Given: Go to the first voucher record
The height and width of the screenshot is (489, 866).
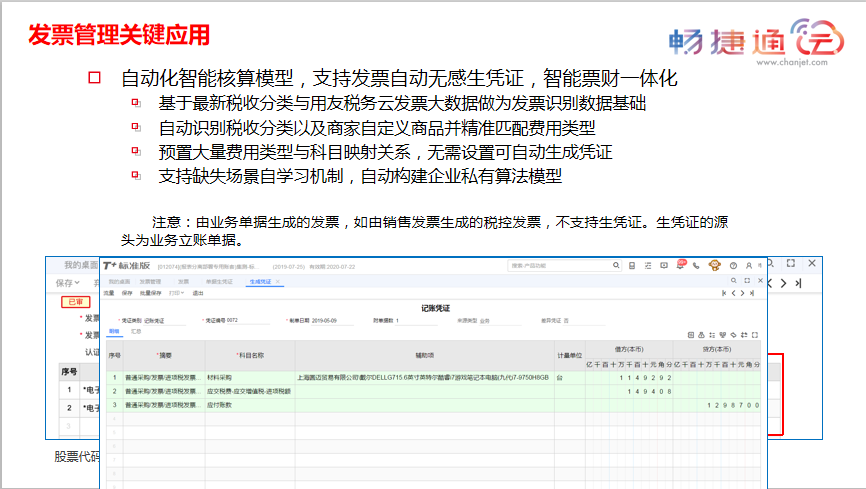Looking at the screenshot, I should [x=724, y=293].
